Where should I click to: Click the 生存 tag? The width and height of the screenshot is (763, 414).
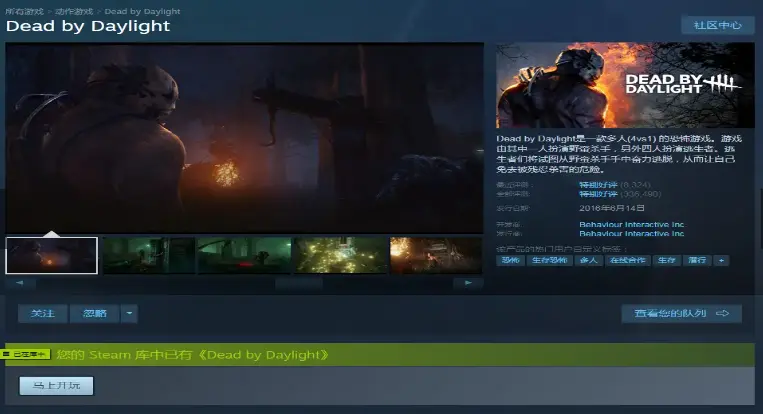coord(667,260)
